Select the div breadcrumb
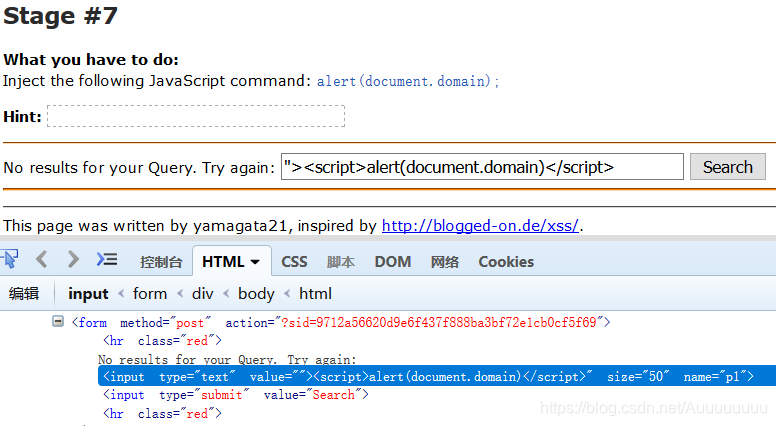 point(202,294)
